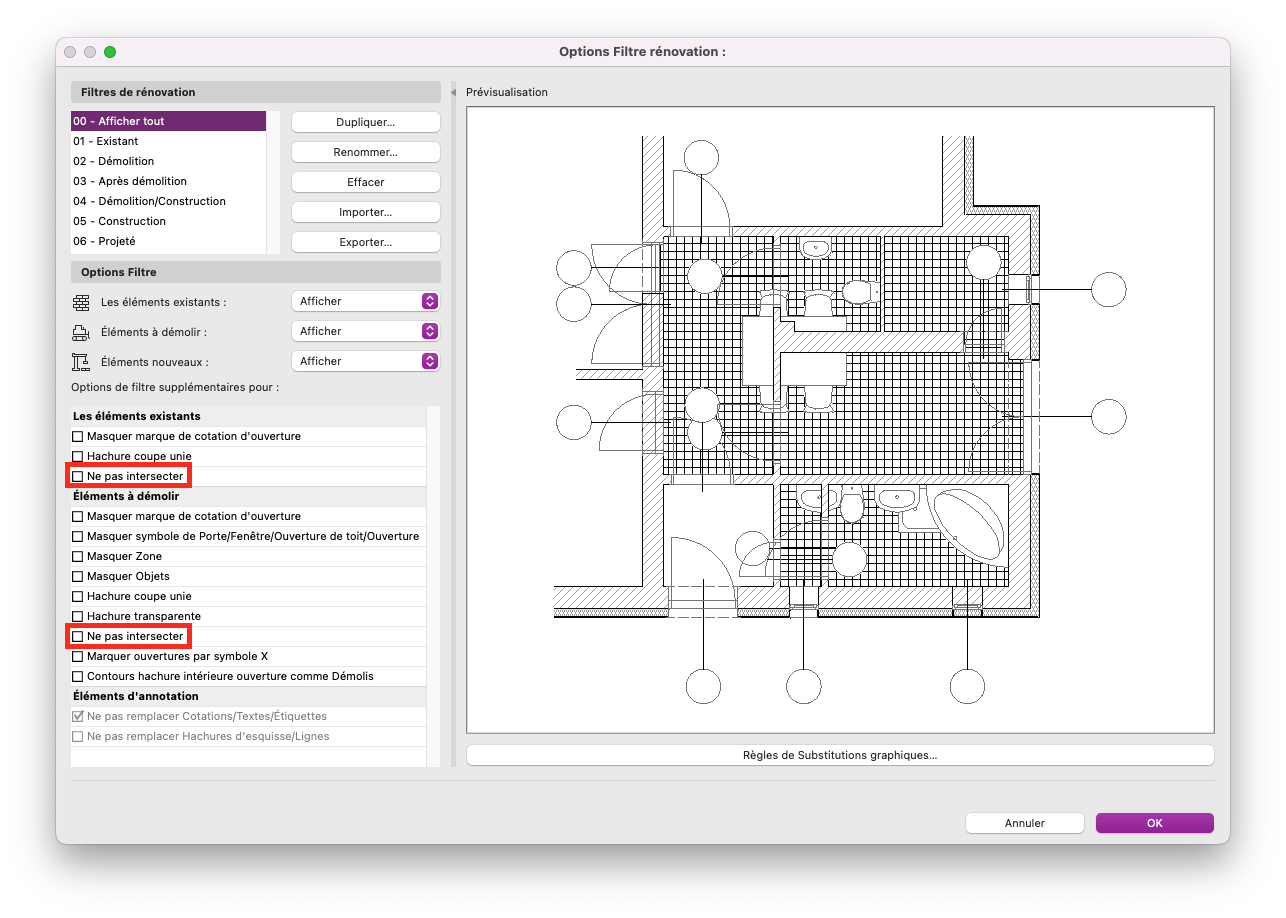Open 'Les éléments existants' dropdown
1286x918 pixels.
point(365,301)
